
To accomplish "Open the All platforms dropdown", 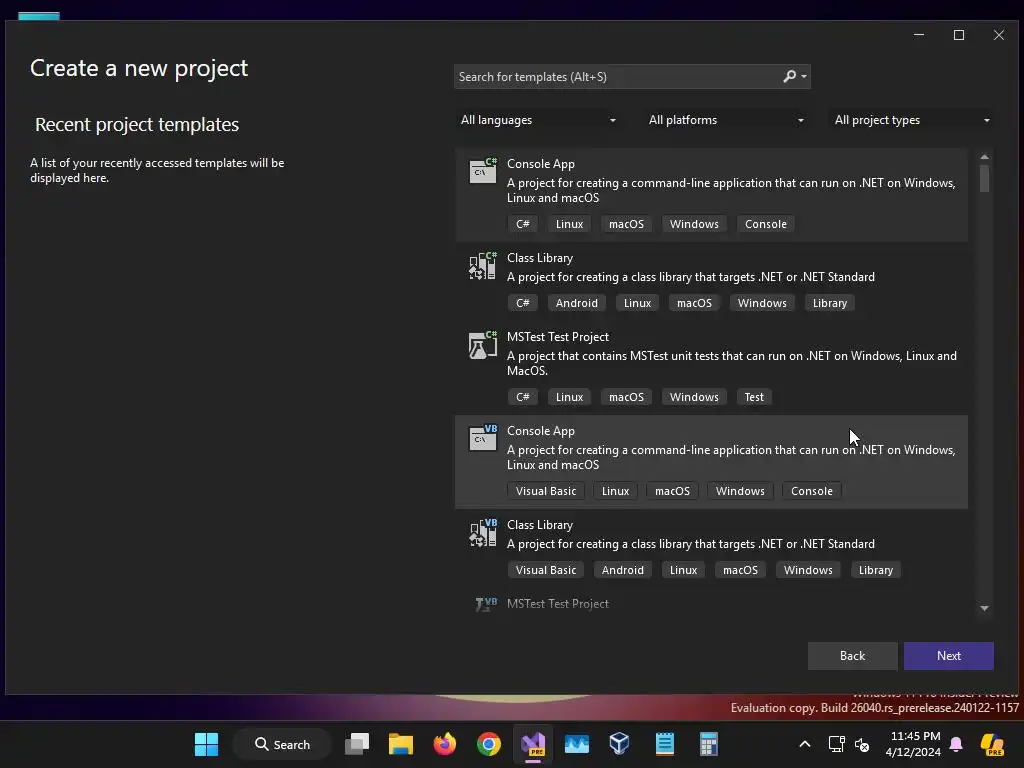I will [726, 120].
